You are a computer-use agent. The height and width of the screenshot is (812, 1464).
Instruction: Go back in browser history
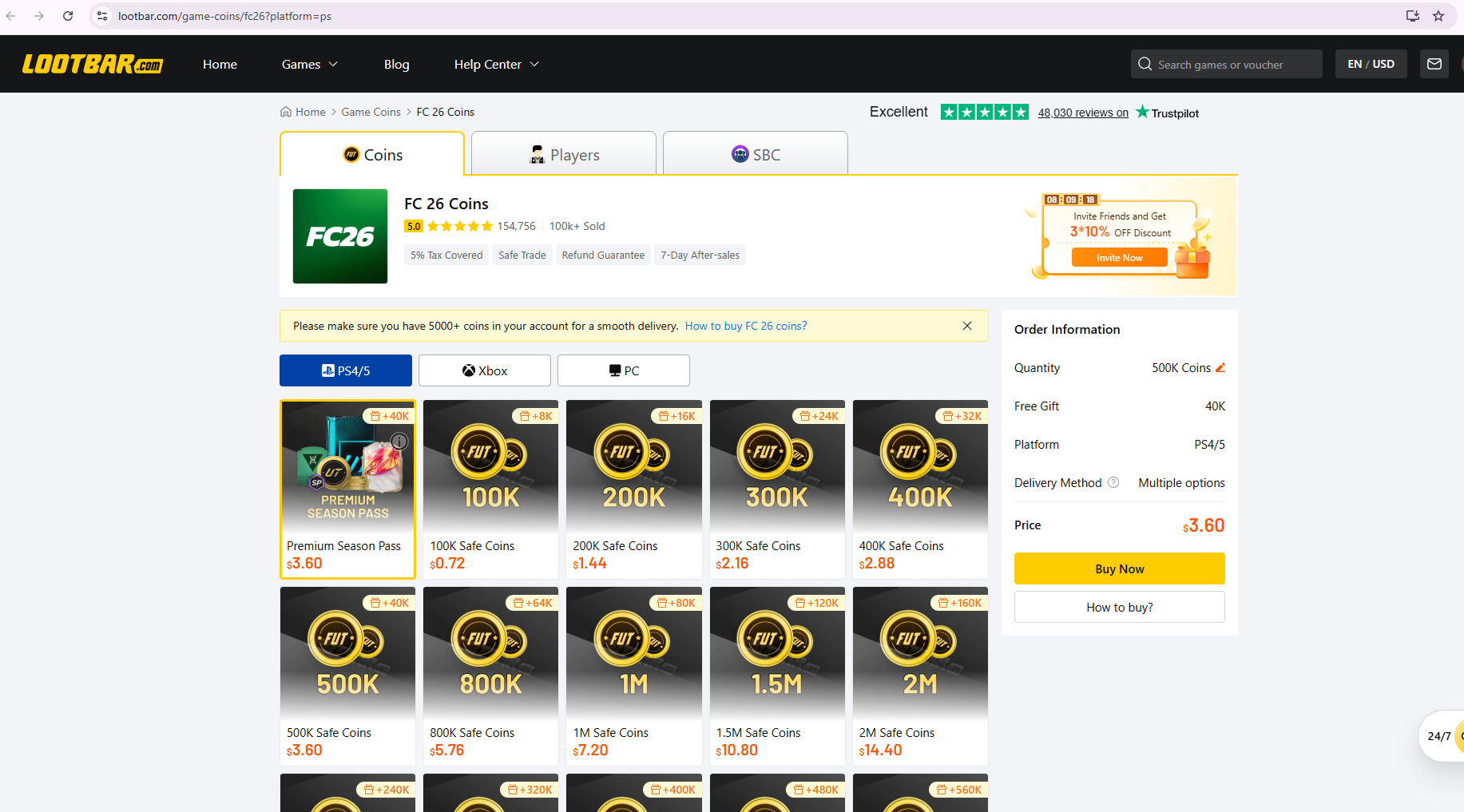[11, 16]
